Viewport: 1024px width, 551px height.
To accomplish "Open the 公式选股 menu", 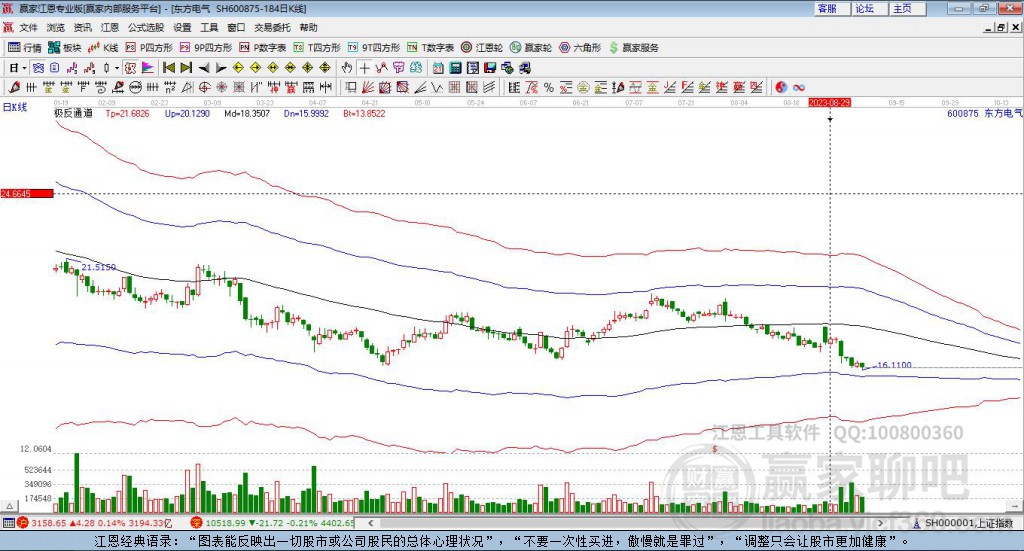I will coord(145,27).
